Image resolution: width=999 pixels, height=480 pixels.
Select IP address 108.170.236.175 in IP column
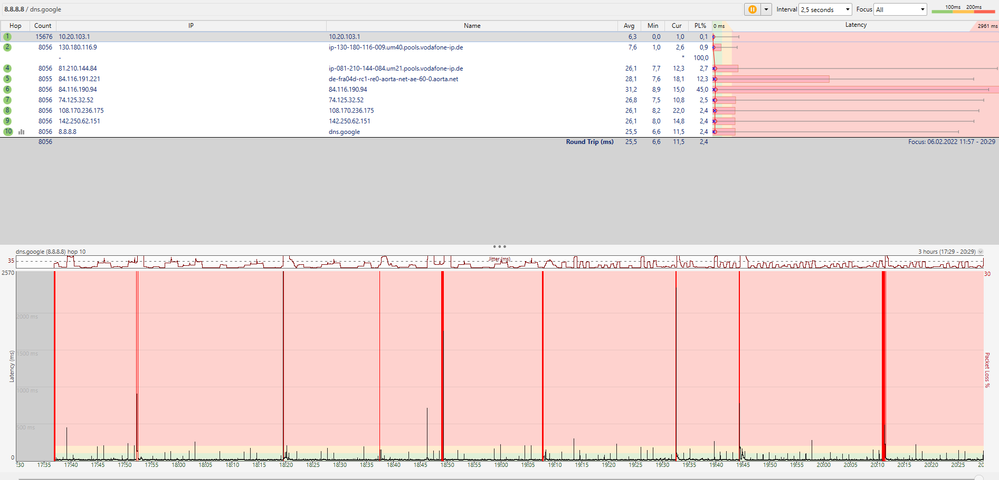(81, 110)
